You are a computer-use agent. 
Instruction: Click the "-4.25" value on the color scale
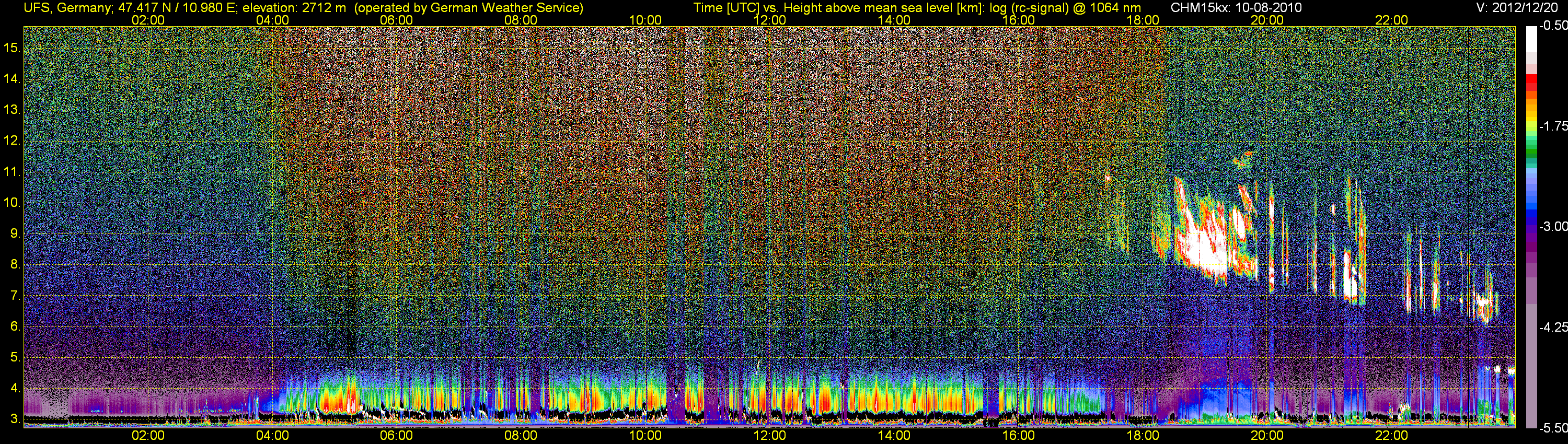[x=1553, y=327]
